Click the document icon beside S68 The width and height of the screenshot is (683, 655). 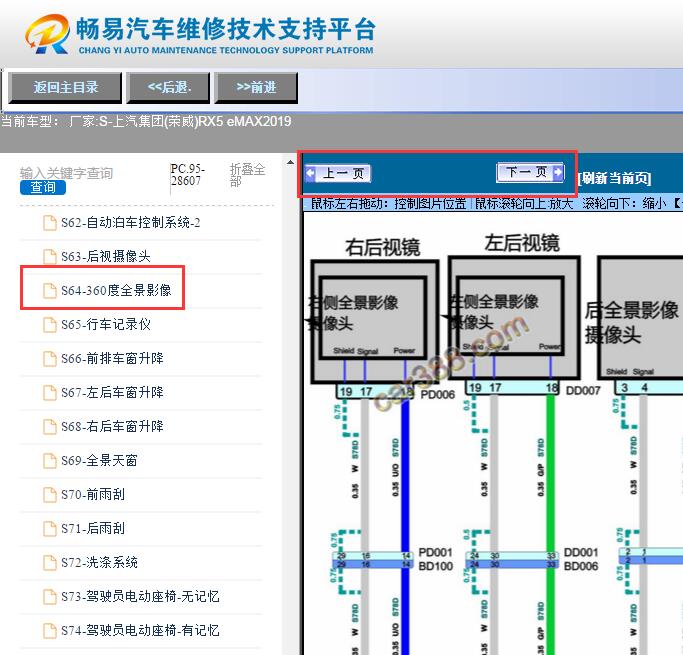[50, 426]
